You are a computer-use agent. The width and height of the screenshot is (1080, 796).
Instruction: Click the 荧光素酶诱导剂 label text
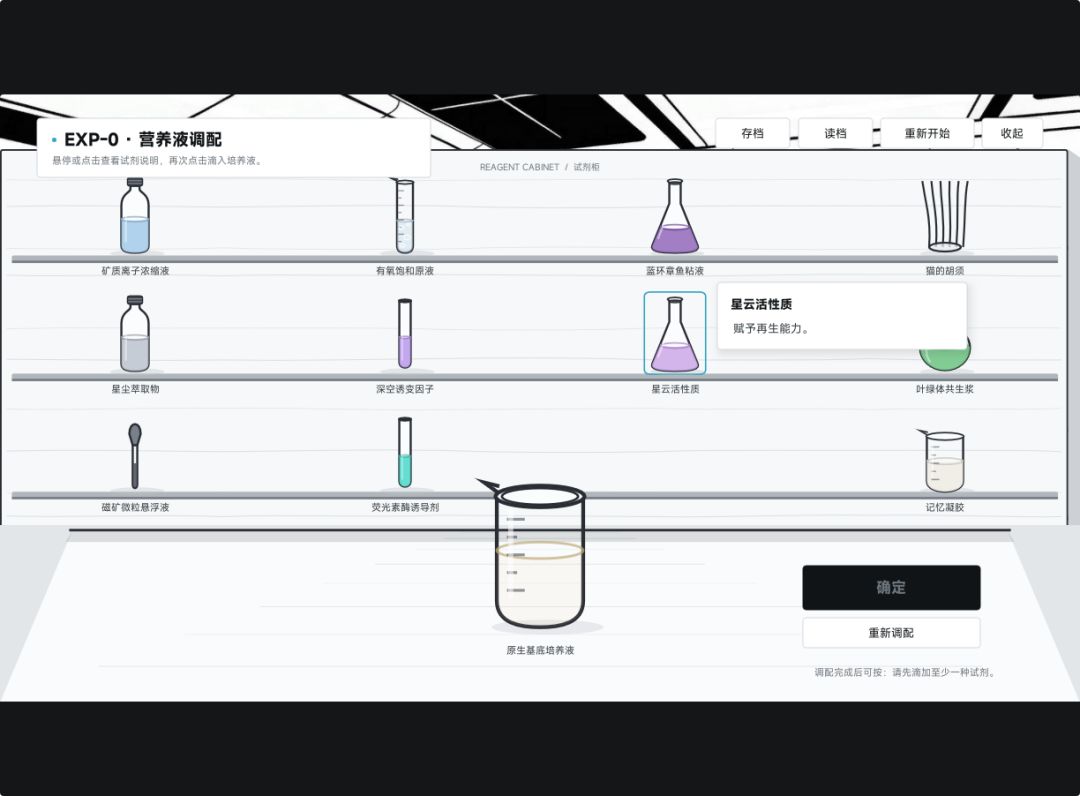(405, 507)
